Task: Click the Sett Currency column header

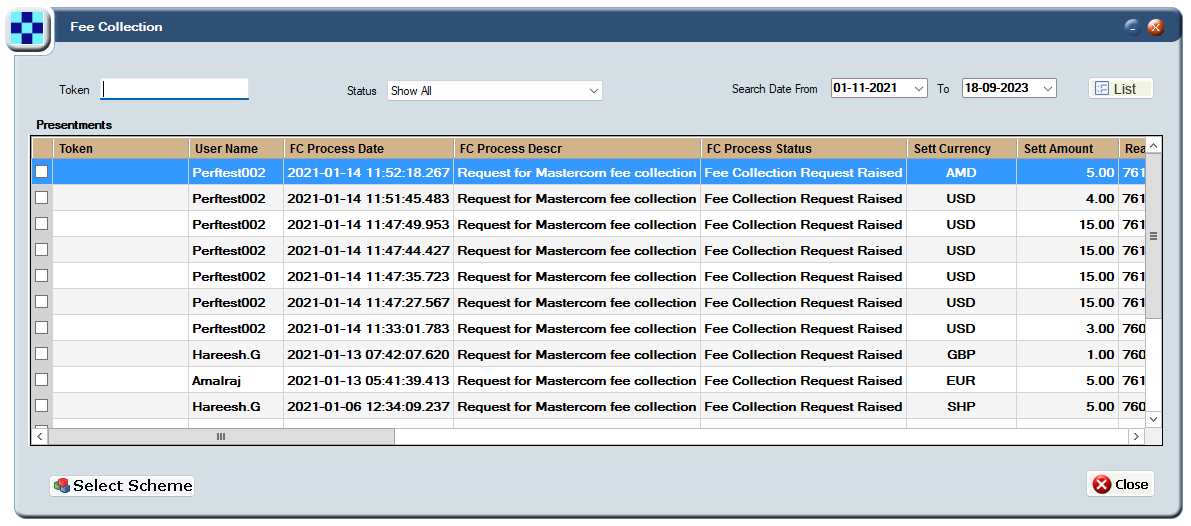Action: (962, 149)
